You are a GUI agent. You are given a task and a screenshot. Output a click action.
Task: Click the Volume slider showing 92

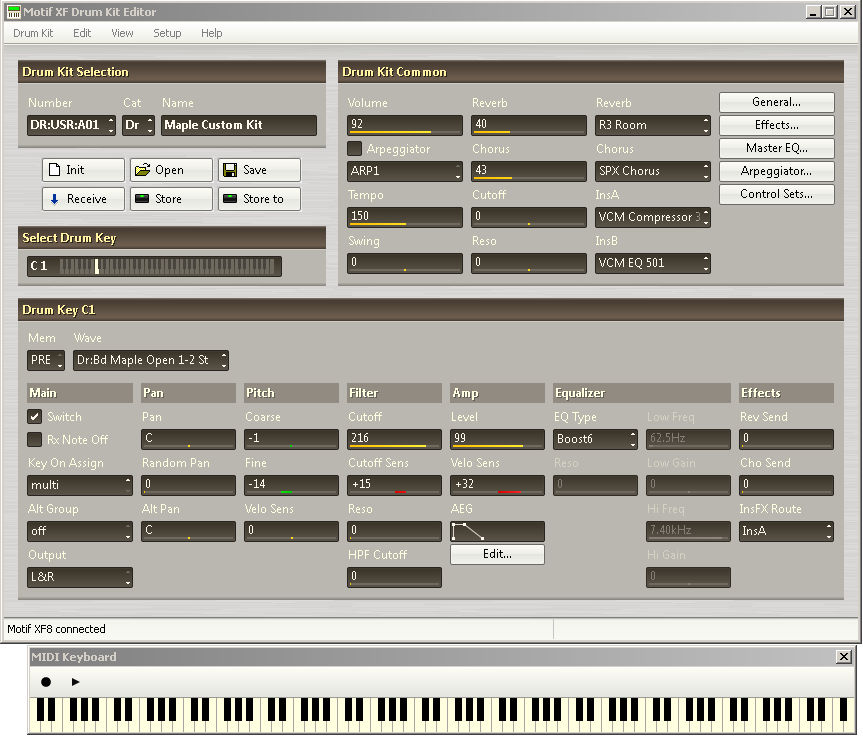point(405,125)
